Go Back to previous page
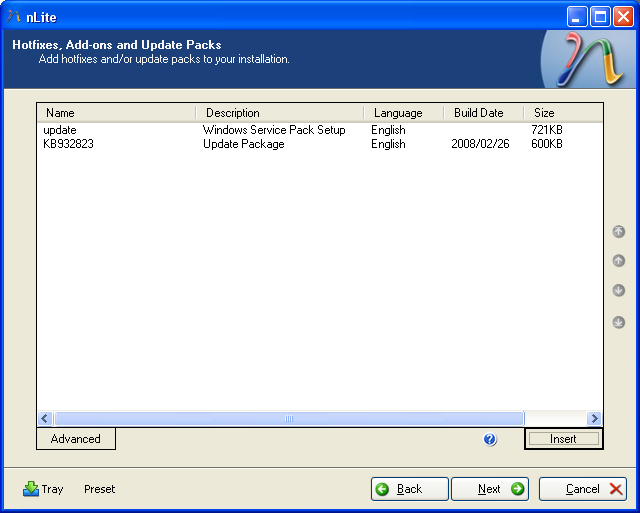 tap(409, 489)
